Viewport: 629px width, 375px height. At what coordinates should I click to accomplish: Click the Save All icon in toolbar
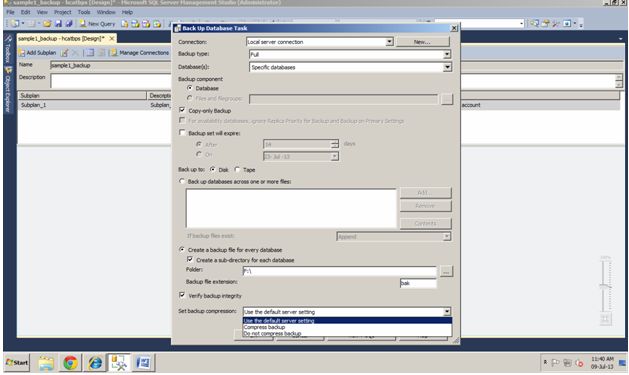click(69, 24)
